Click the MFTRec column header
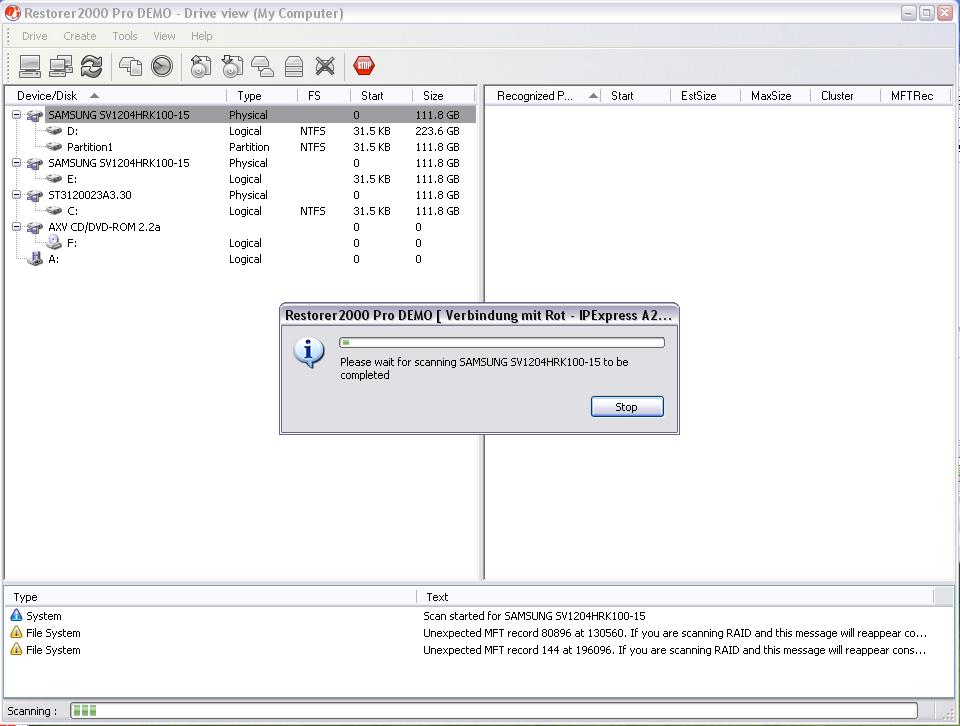Viewport: 960px width, 726px height. [x=915, y=95]
